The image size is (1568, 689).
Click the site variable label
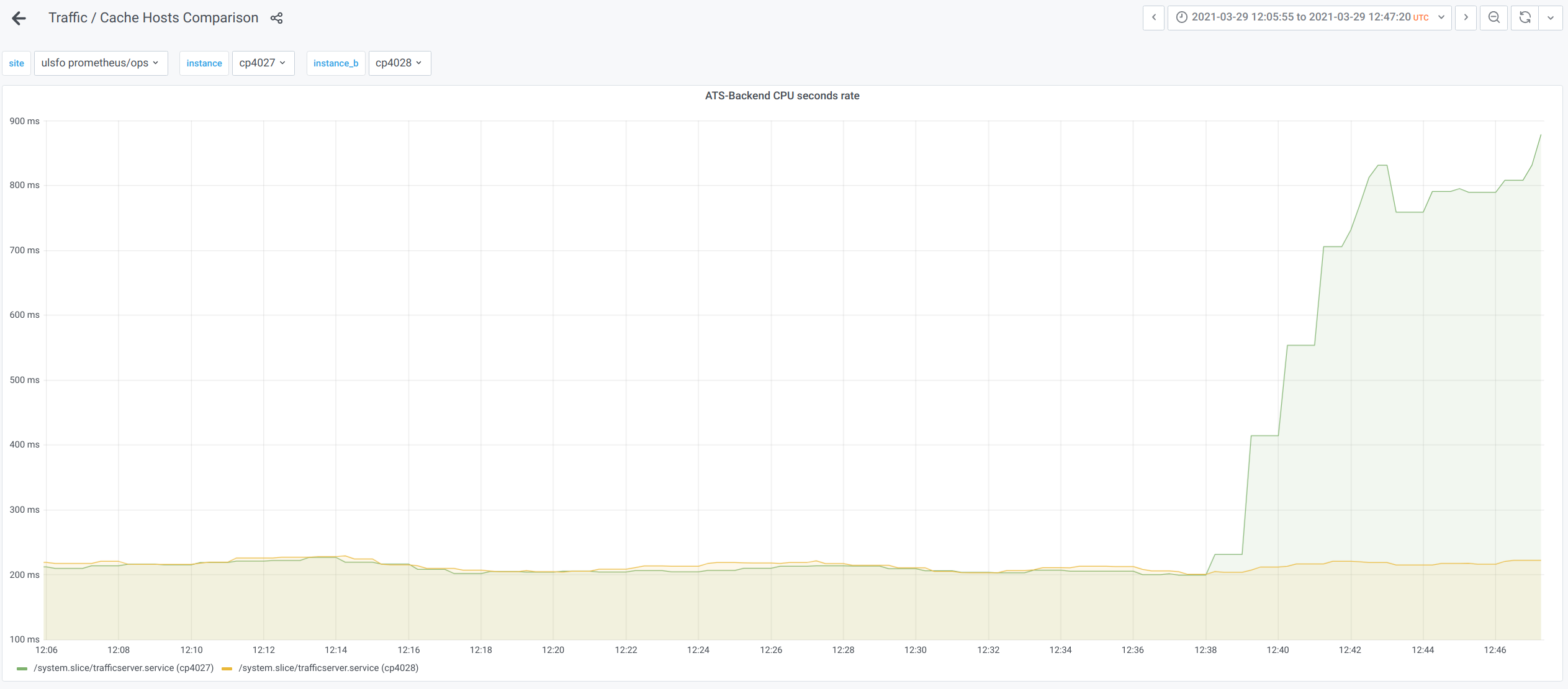(16, 63)
